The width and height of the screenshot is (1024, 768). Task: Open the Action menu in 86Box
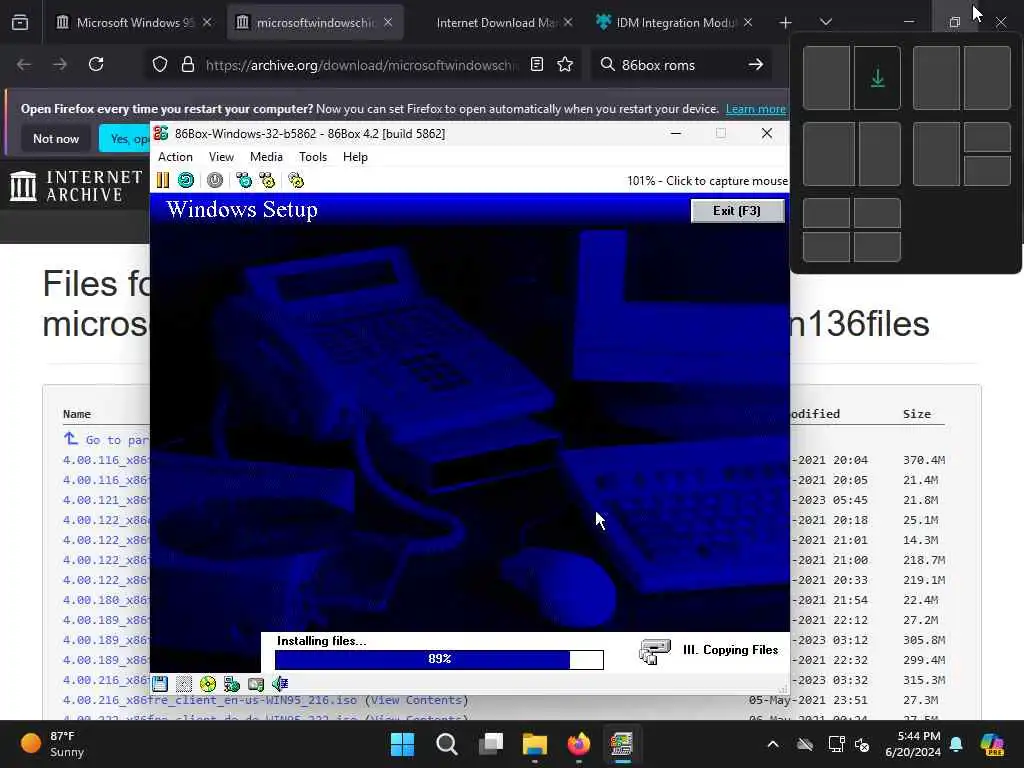[x=175, y=157]
